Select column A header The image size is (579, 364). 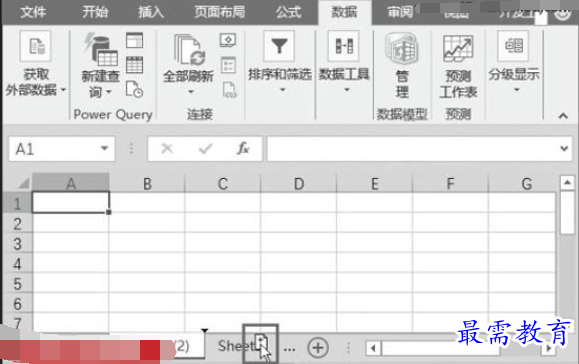(x=71, y=183)
